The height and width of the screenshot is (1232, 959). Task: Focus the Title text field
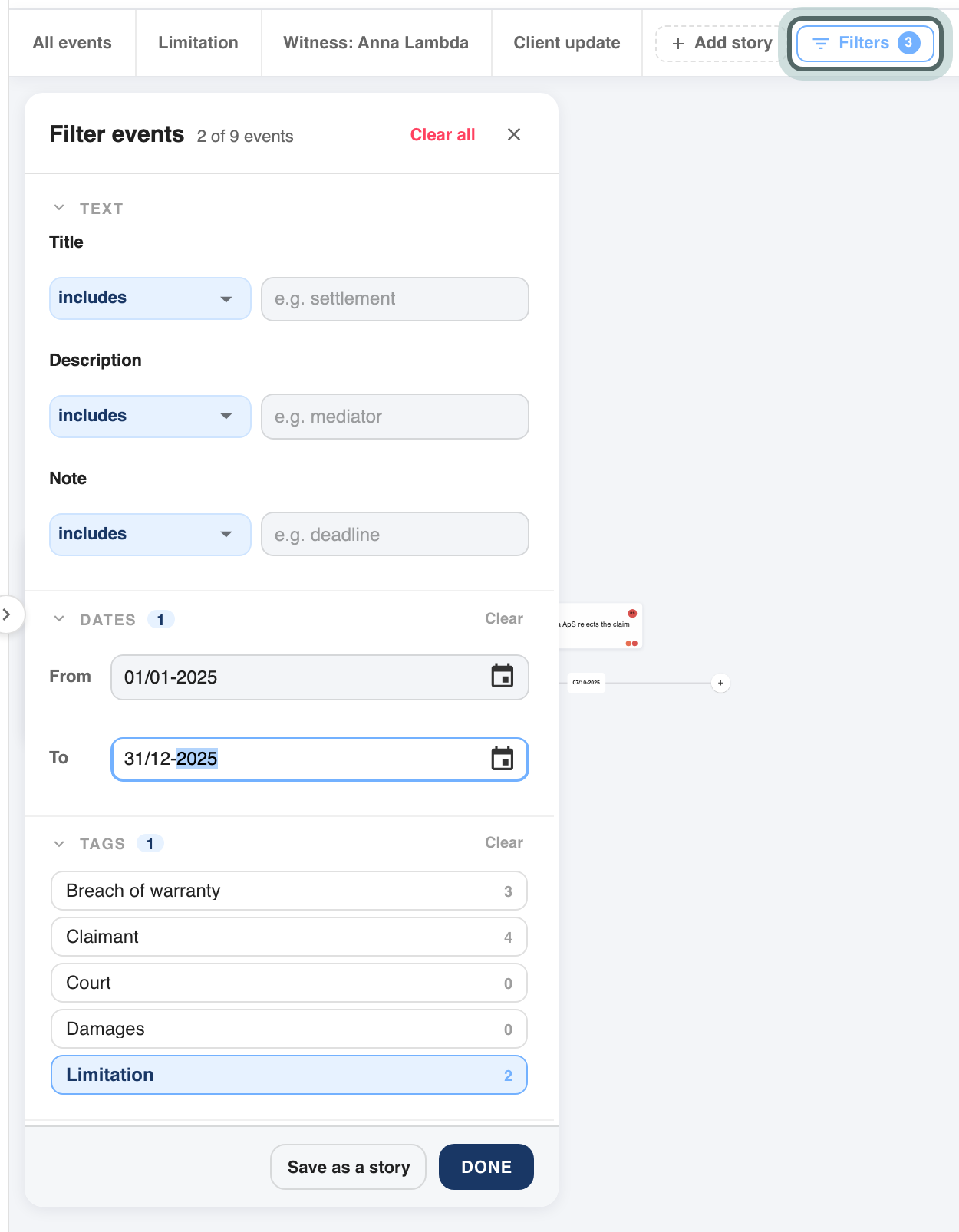395,299
